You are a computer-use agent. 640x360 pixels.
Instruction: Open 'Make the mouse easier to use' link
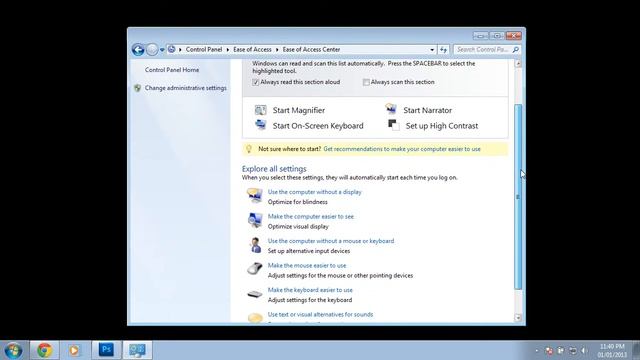click(x=307, y=265)
